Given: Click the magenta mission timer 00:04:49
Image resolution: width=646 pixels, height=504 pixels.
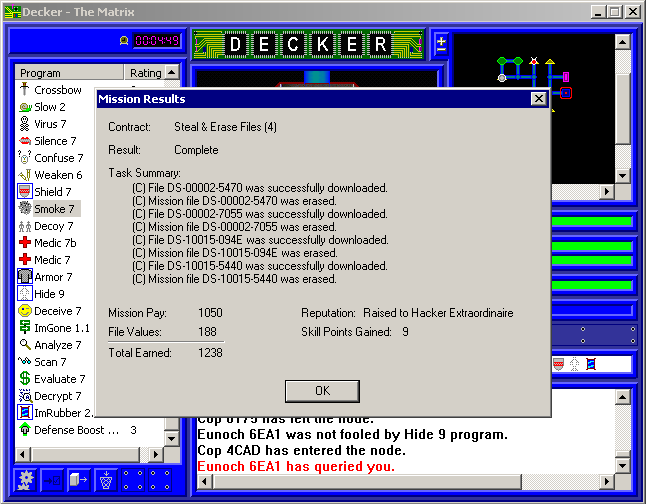Looking at the screenshot, I should 157,41.
